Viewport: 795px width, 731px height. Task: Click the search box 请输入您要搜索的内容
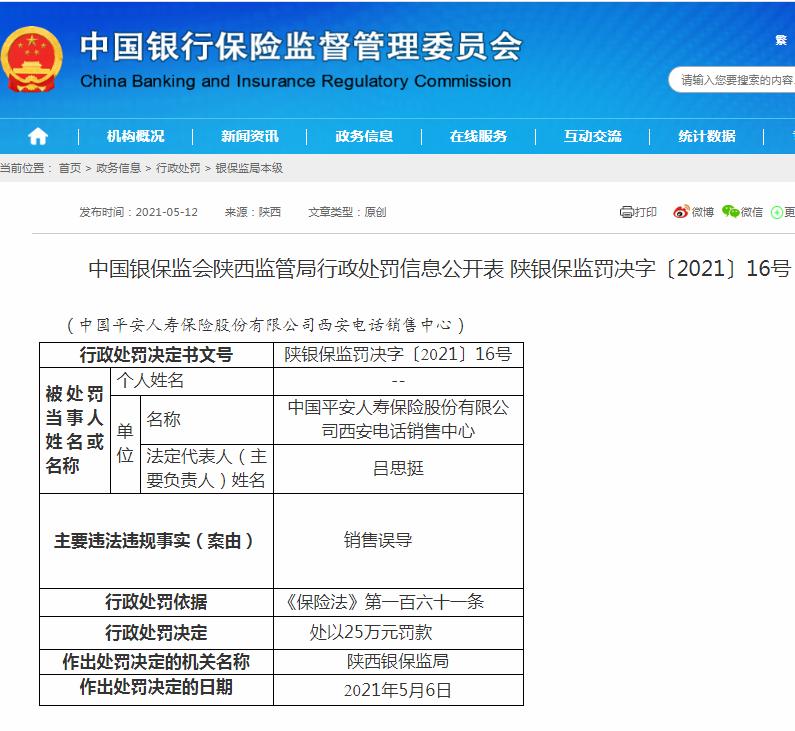tap(733, 80)
